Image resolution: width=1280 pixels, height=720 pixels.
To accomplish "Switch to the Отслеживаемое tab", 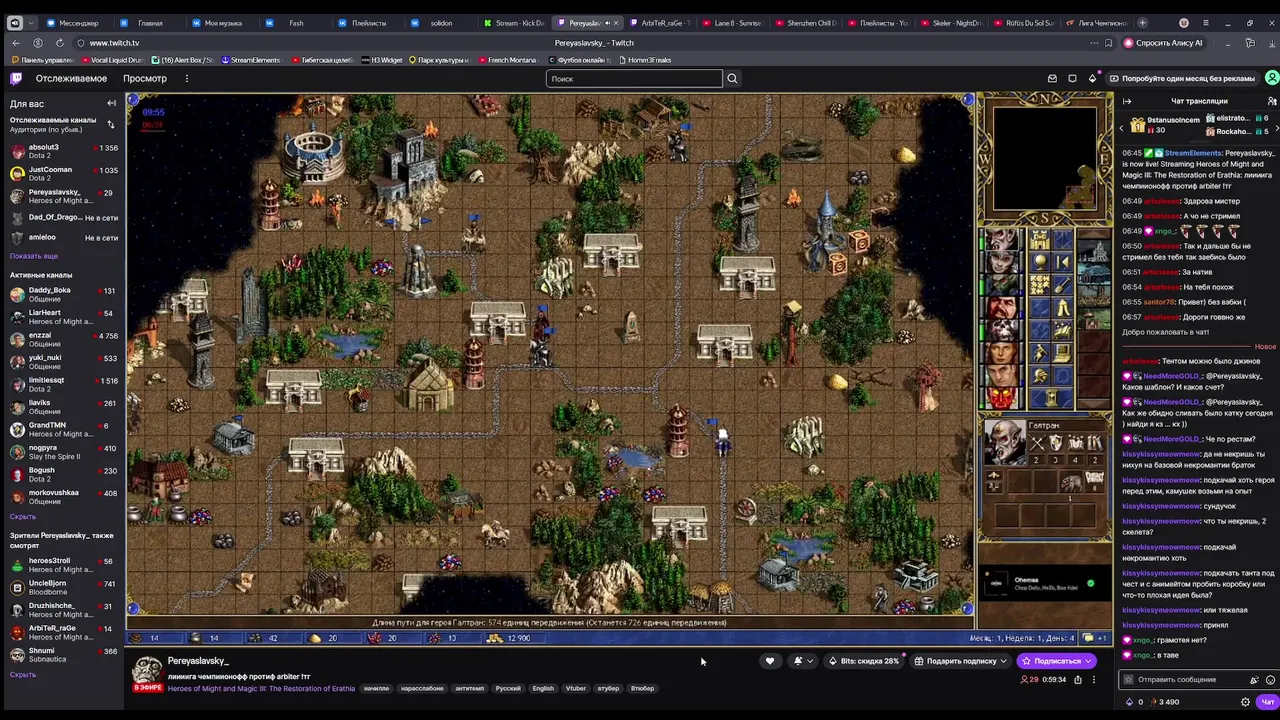I will pos(71,78).
